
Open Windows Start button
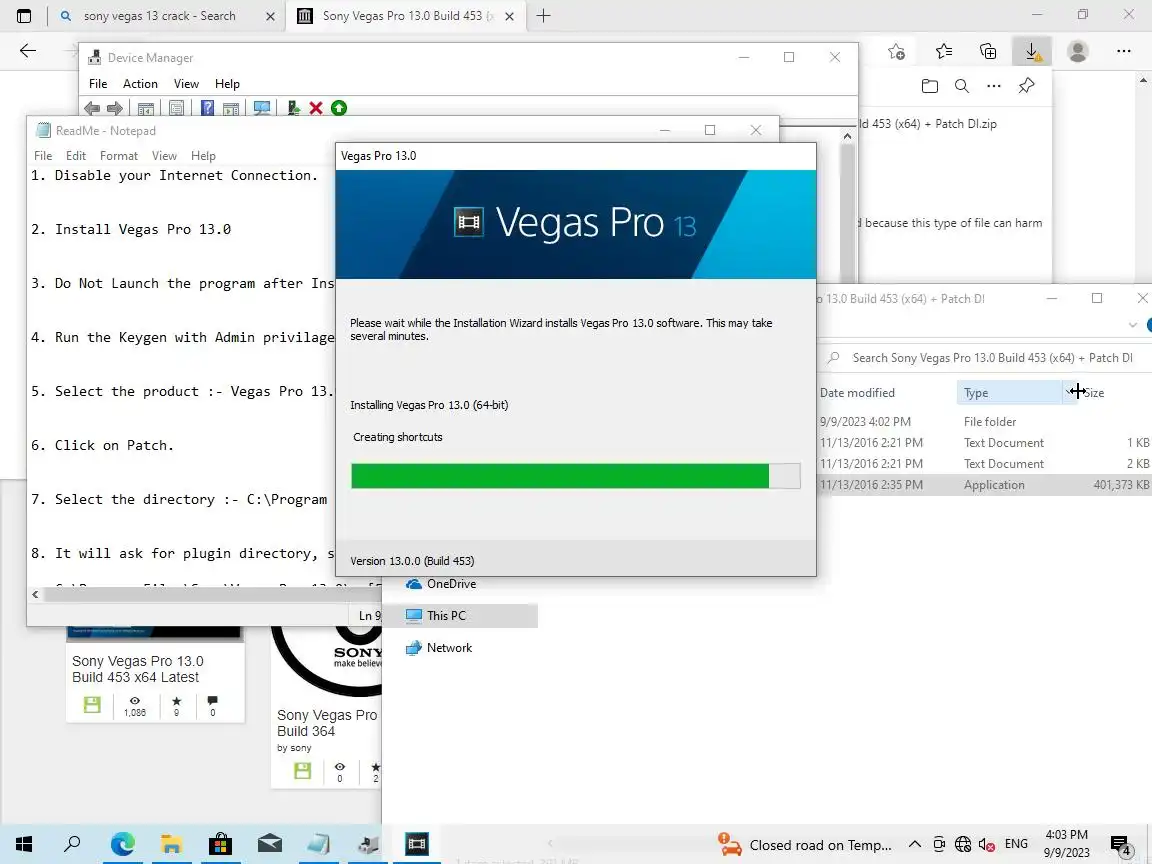point(24,844)
